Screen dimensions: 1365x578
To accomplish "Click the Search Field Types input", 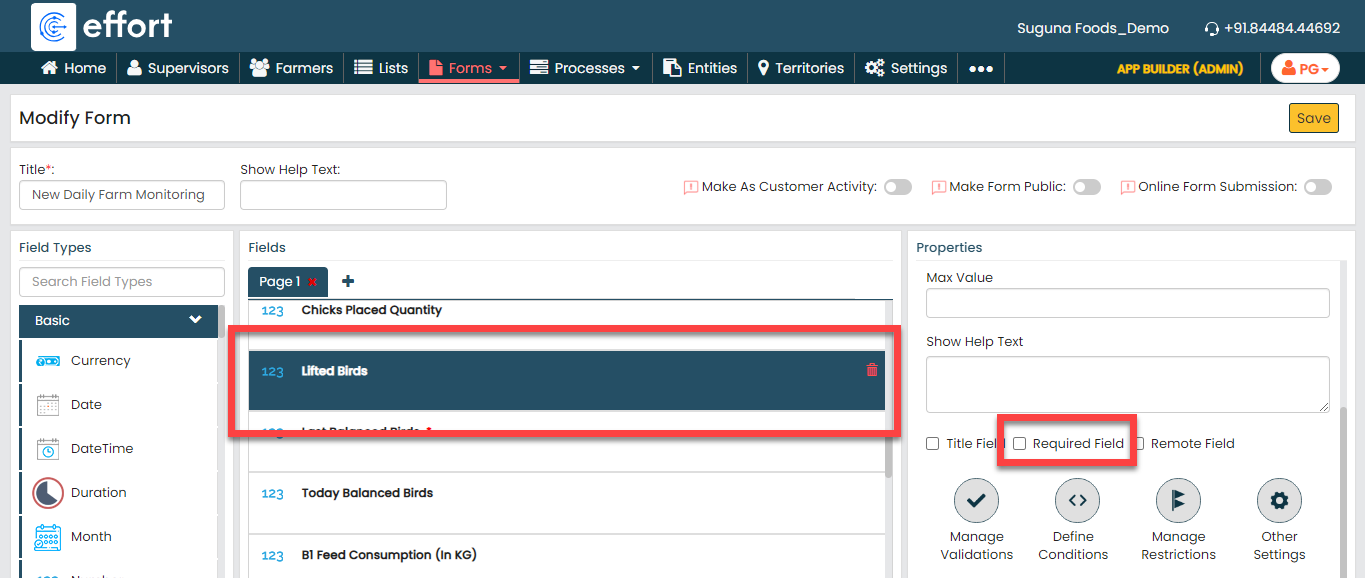I will (x=122, y=282).
